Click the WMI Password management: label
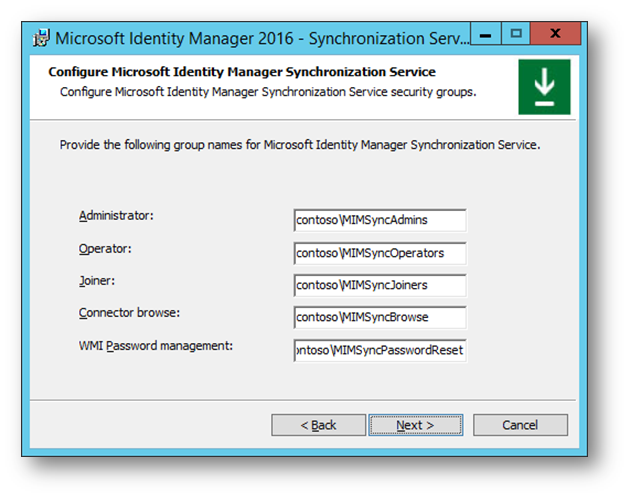630x499 pixels. click(156, 346)
